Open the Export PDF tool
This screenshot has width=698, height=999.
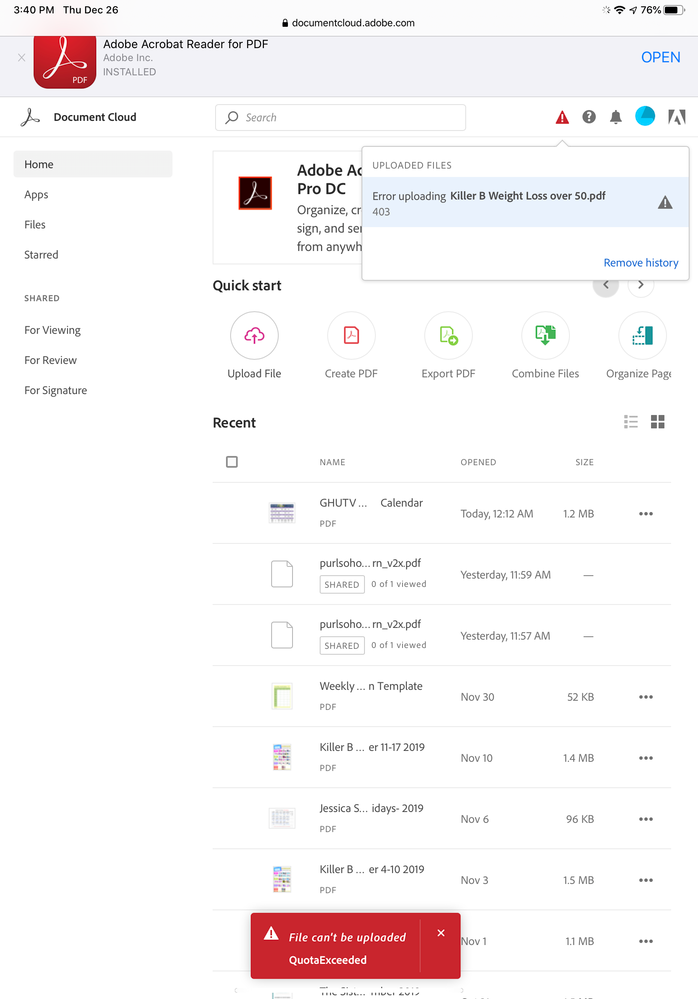tap(448, 337)
